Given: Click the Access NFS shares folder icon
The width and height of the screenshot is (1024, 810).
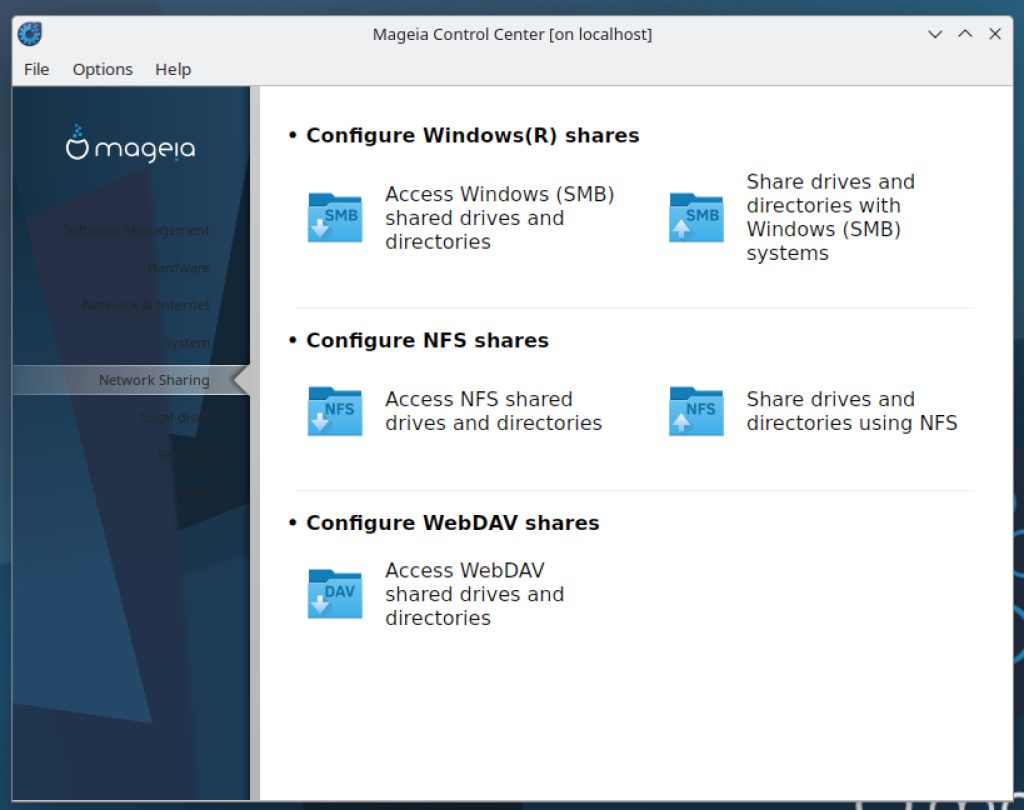Looking at the screenshot, I should [334, 411].
